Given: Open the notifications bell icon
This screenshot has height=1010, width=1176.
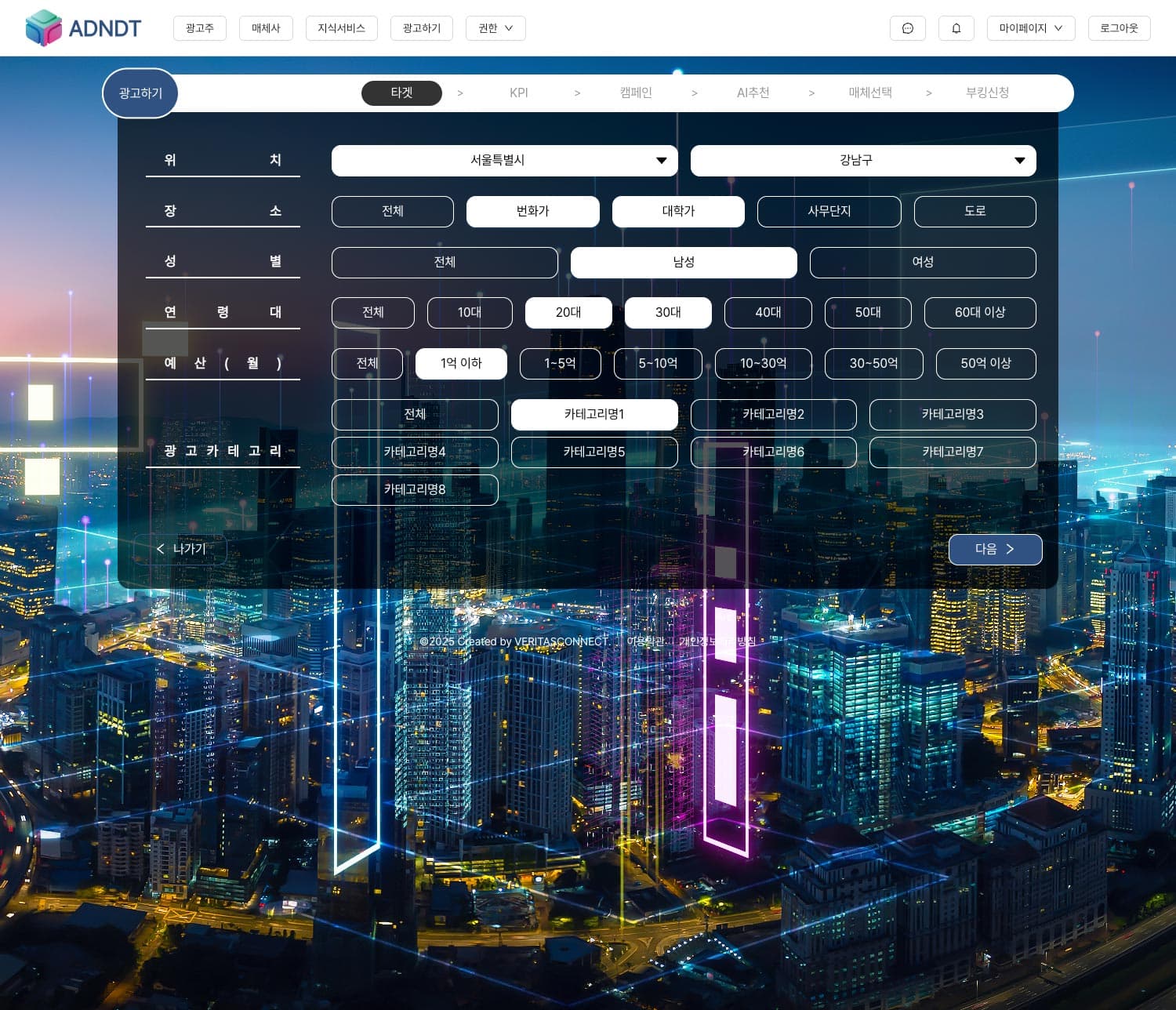Looking at the screenshot, I should [x=956, y=28].
